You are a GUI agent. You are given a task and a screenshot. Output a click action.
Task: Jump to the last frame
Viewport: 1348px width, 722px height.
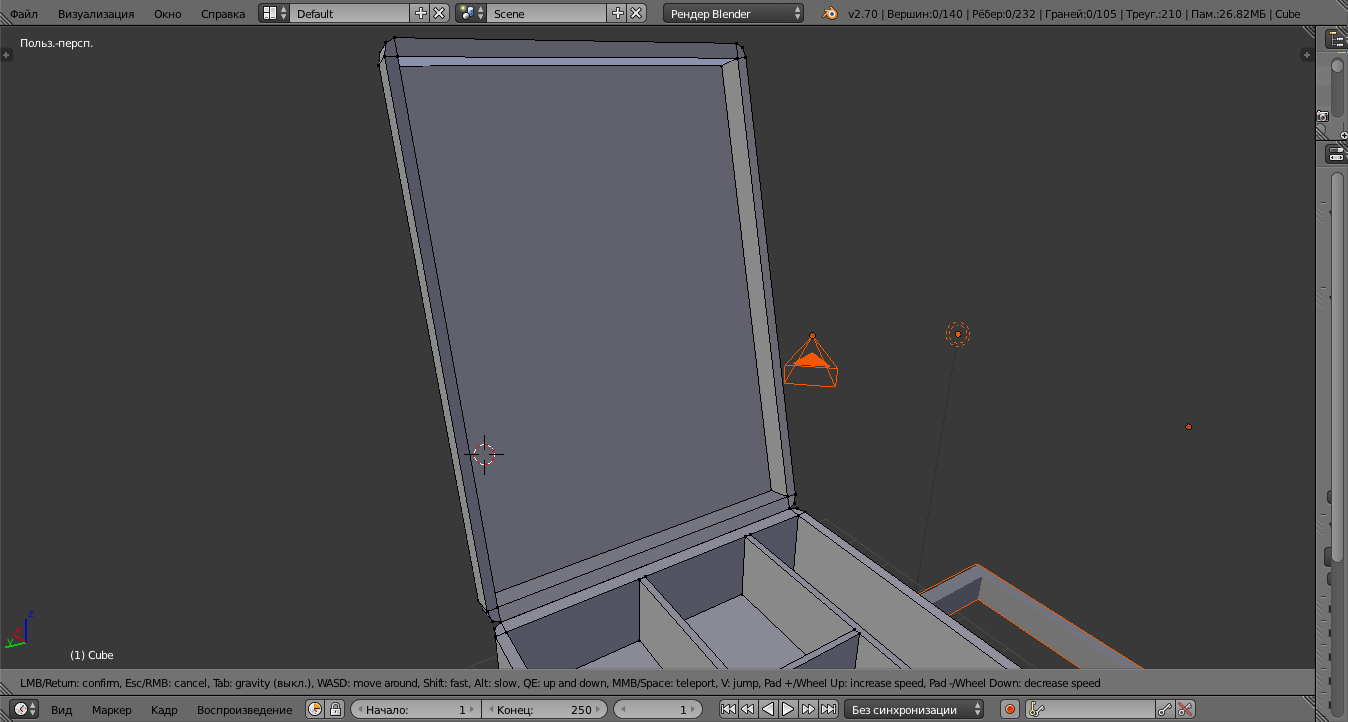(x=828, y=710)
